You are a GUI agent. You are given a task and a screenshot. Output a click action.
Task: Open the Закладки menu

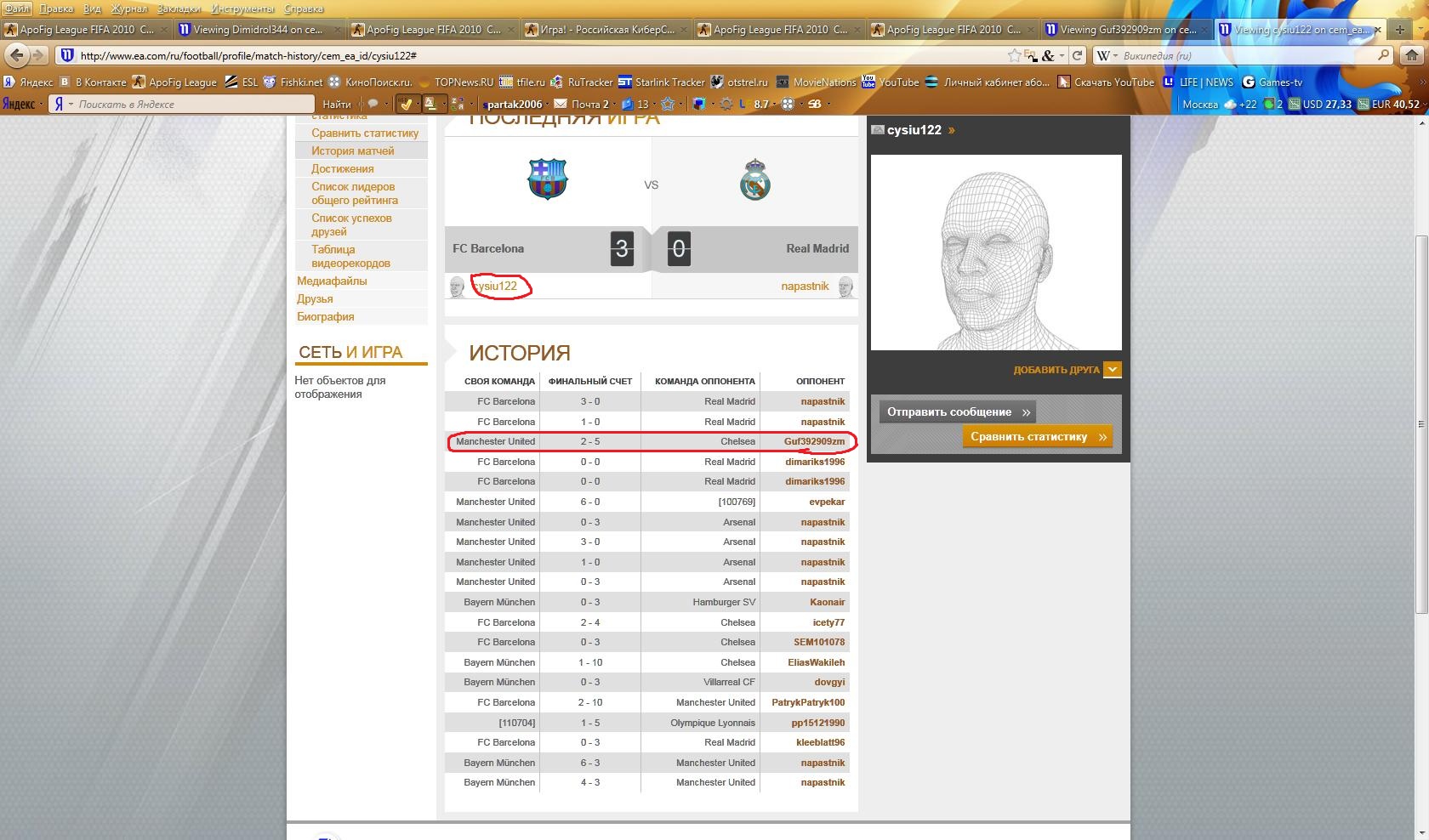tap(179, 9)
